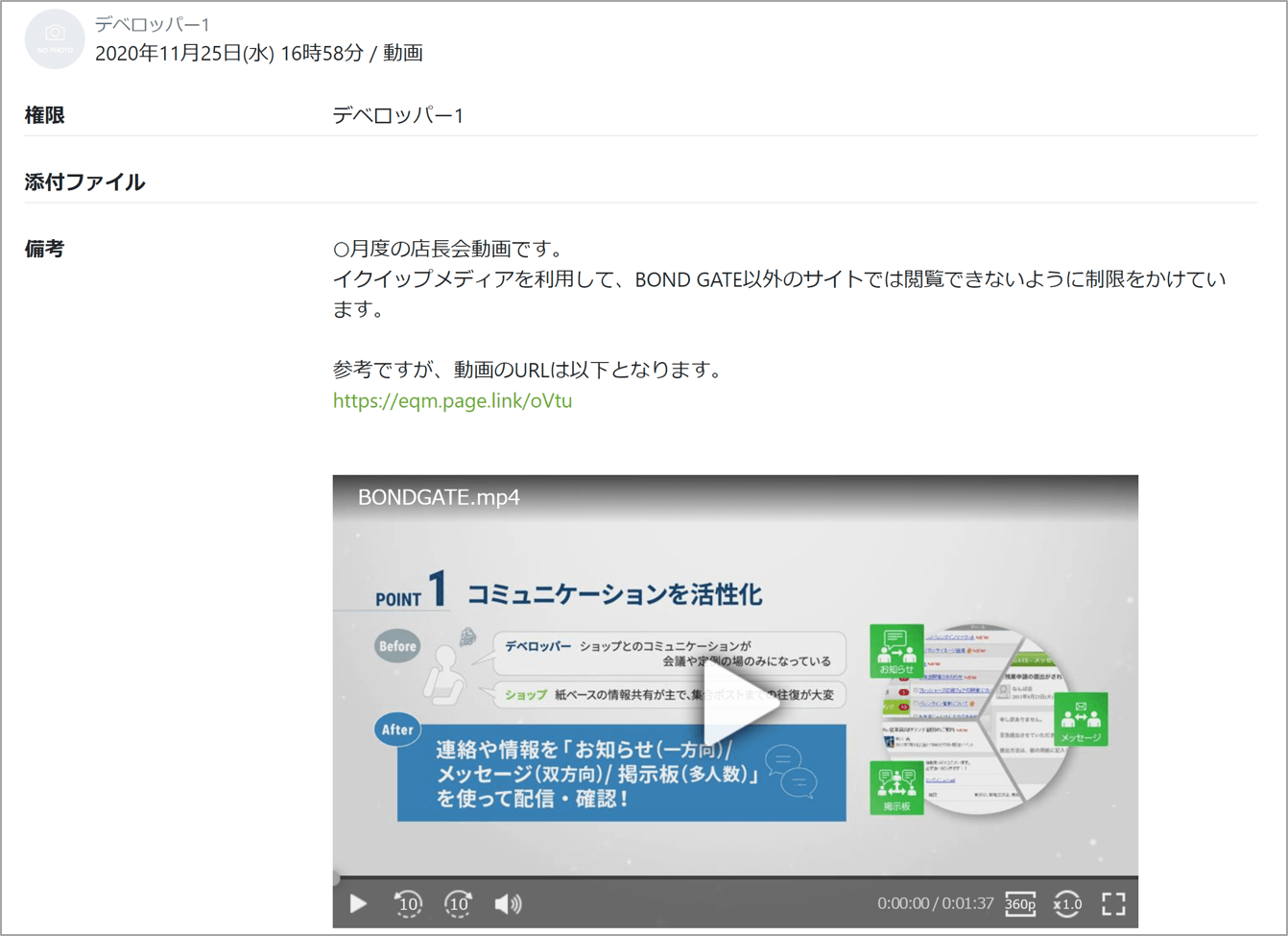Rewind the video 10 seconds
The image size is (1288, 936).
pos(408,903)
